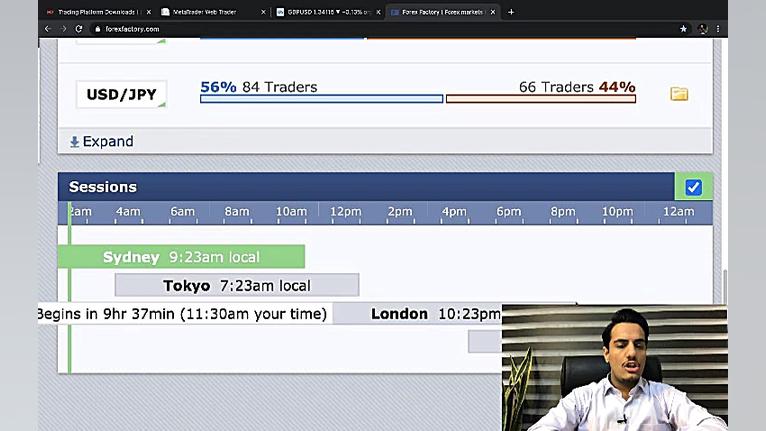Click the USD/JPY short traders red bar
Screen dimensions: 766x431
(541, 99)
